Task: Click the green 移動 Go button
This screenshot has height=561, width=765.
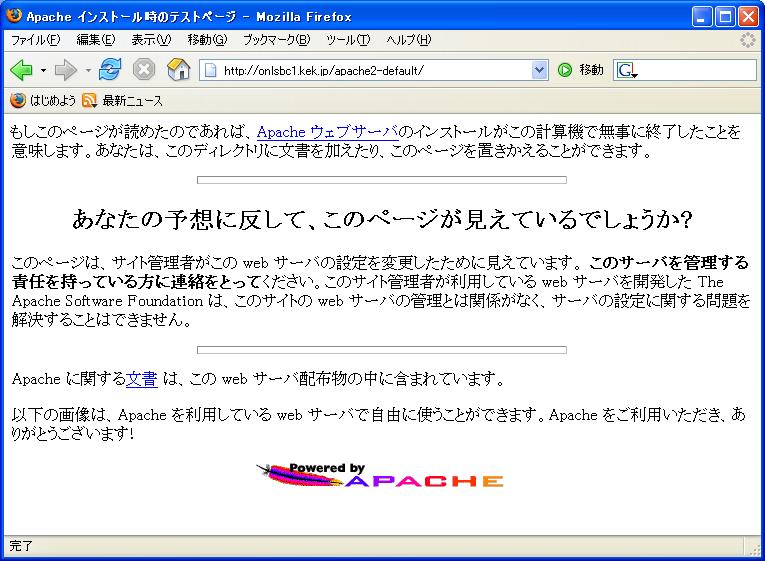Action: pos(581,70)
